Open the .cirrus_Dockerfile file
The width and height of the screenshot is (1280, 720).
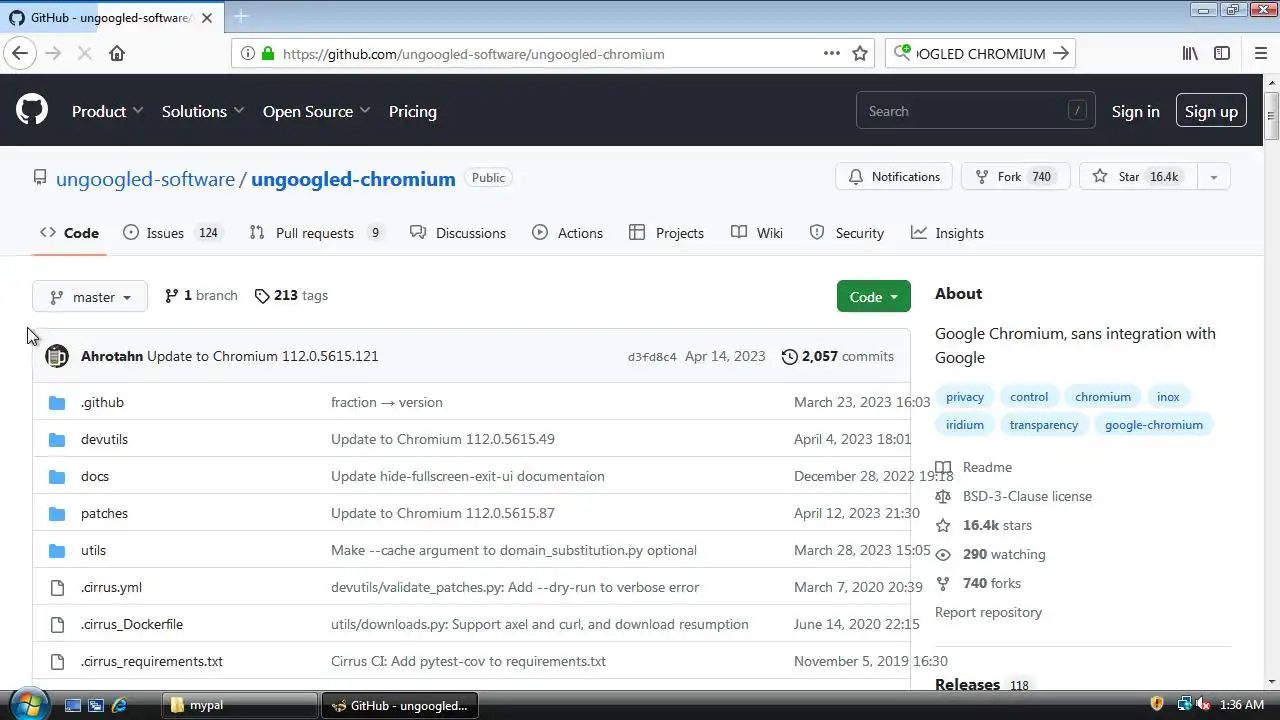point(132,625)
